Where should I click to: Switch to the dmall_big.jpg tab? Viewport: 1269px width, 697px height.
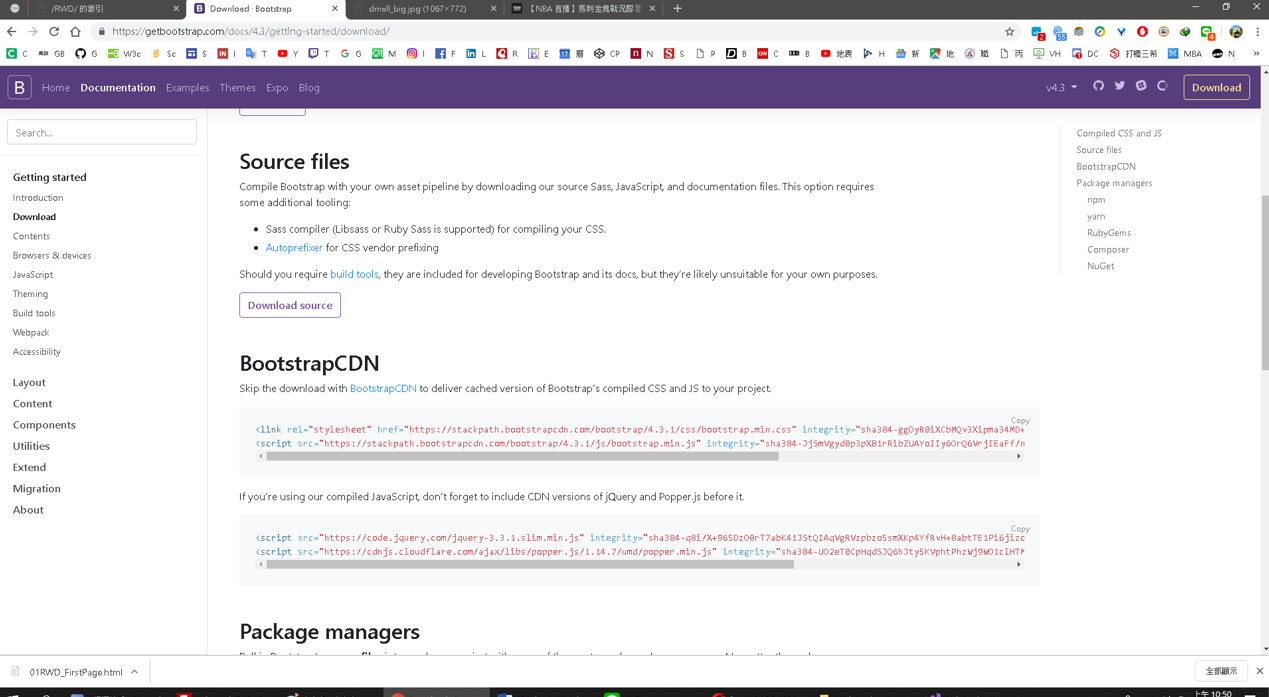pos(425,9)
